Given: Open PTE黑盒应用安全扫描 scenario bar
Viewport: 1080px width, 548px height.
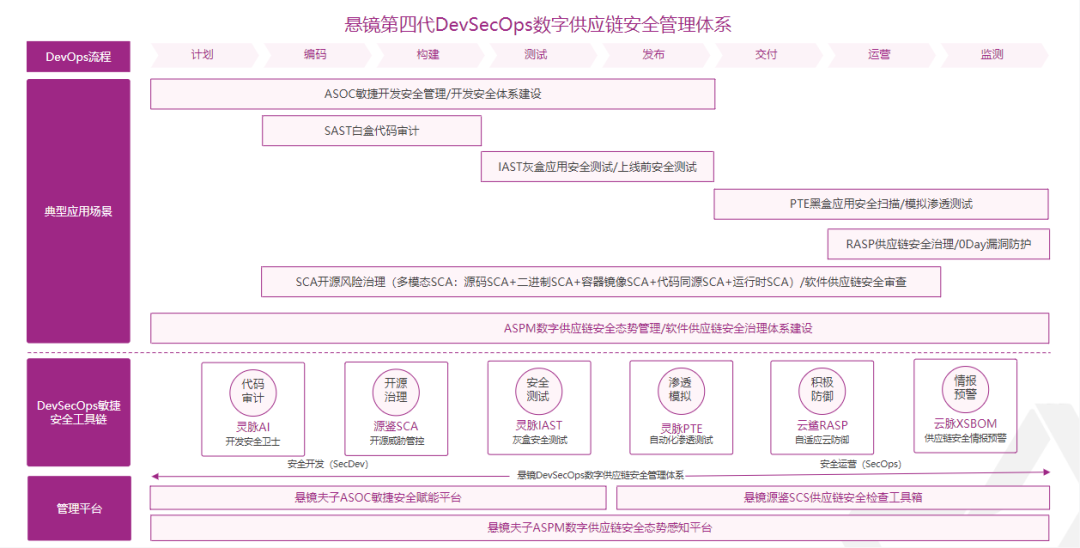Looking at the screenshot, I should pos(881,204).
